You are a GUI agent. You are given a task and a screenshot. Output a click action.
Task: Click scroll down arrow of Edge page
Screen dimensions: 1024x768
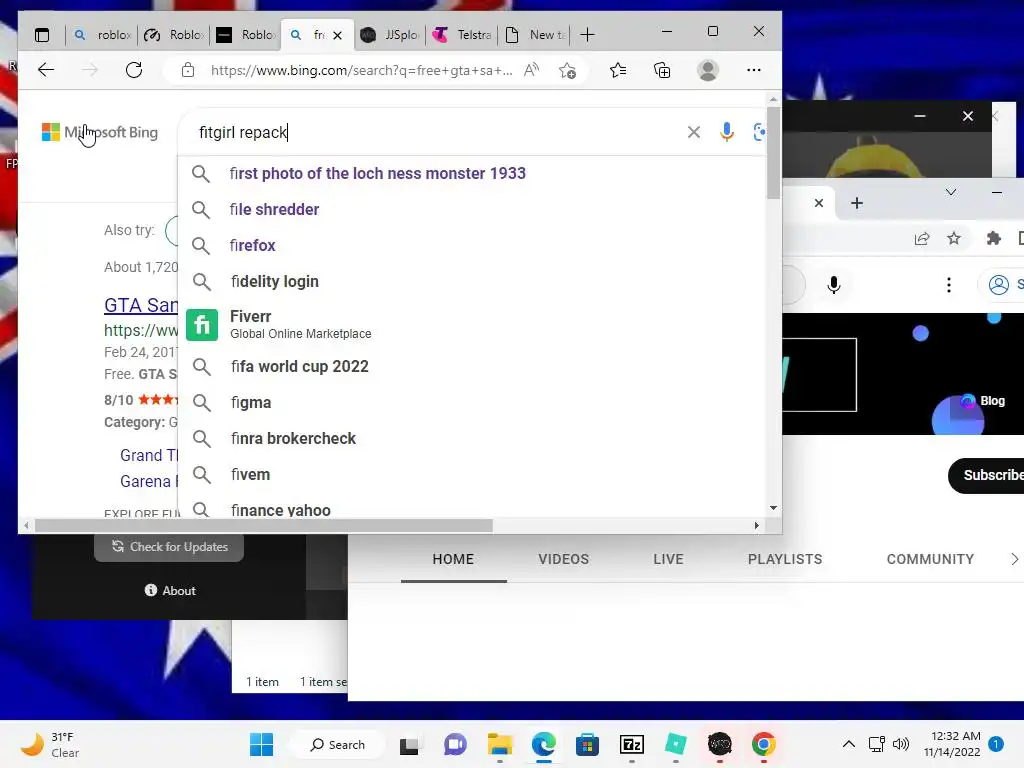[x=773, y=508]
